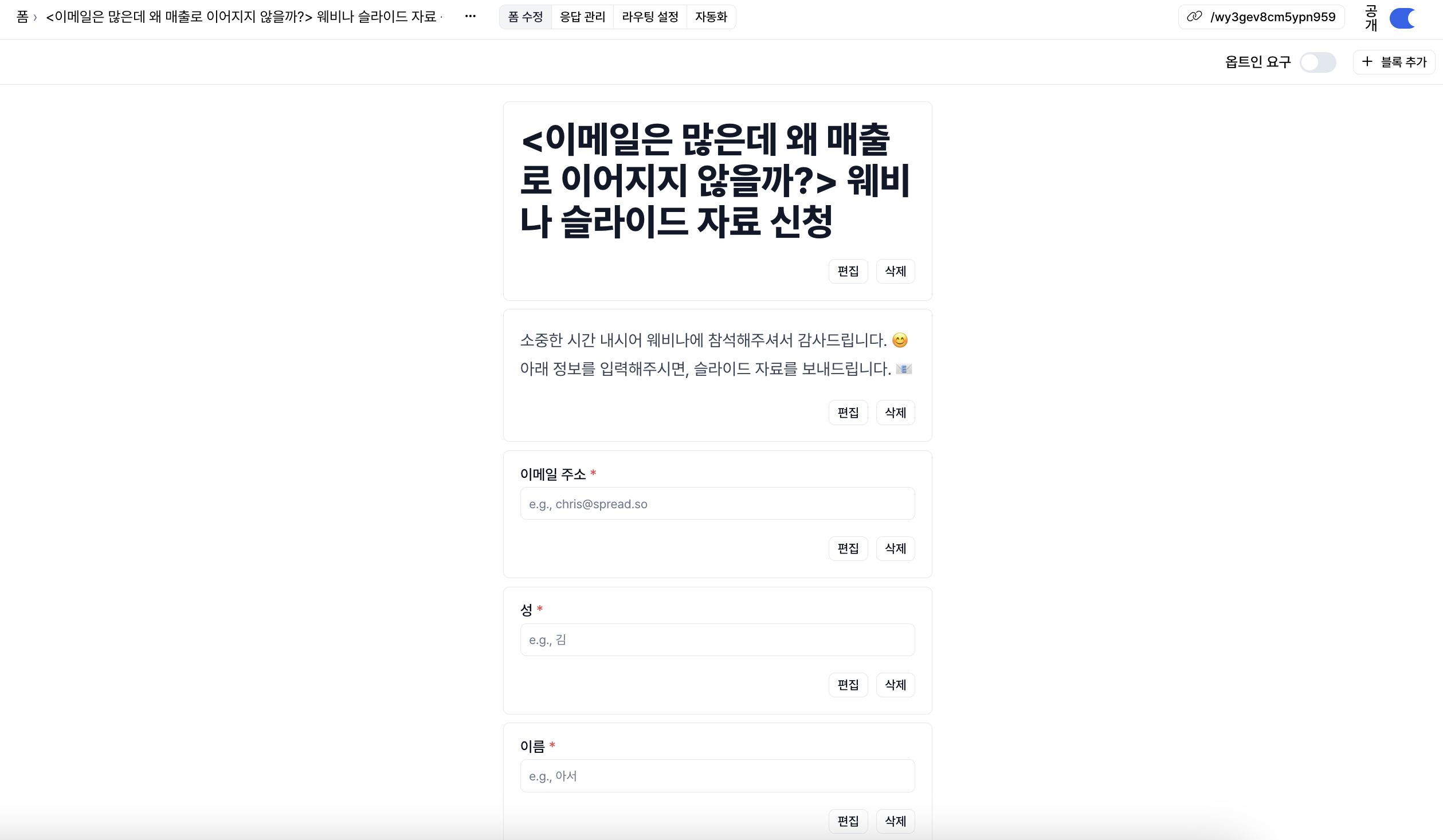This screenshot has height=840, width=1443.
Task: Switch to the 응답 관리 tab
Action: click(x=582, y=17)
